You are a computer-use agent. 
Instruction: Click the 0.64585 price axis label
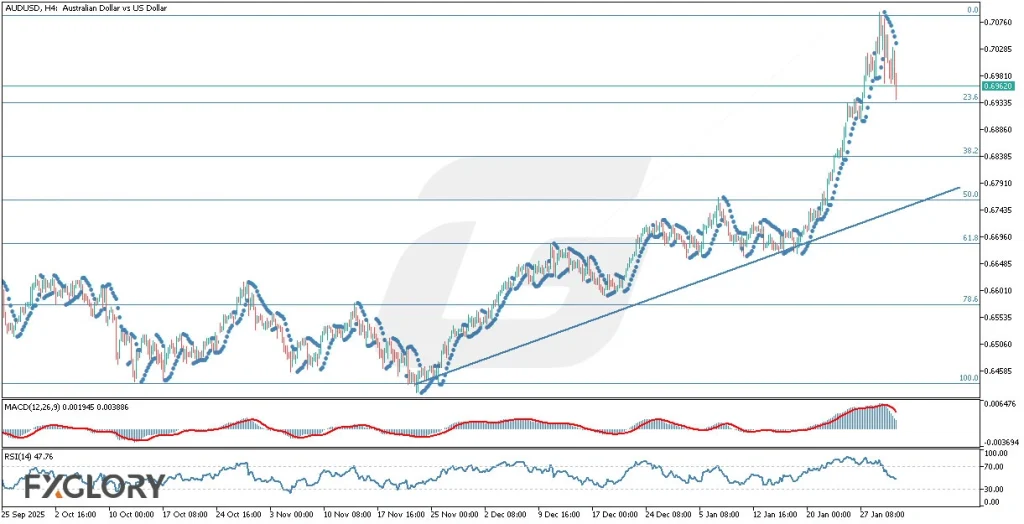point(1000,371)
